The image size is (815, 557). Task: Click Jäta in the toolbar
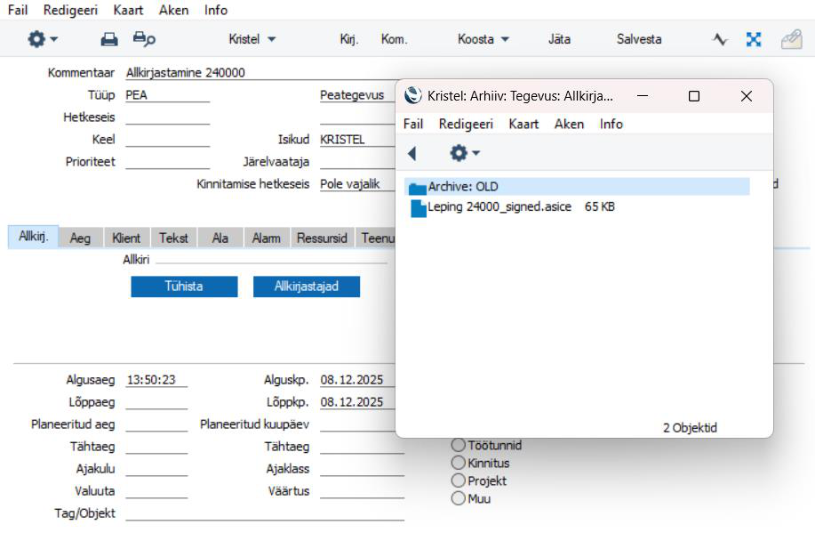click(559, 39)
